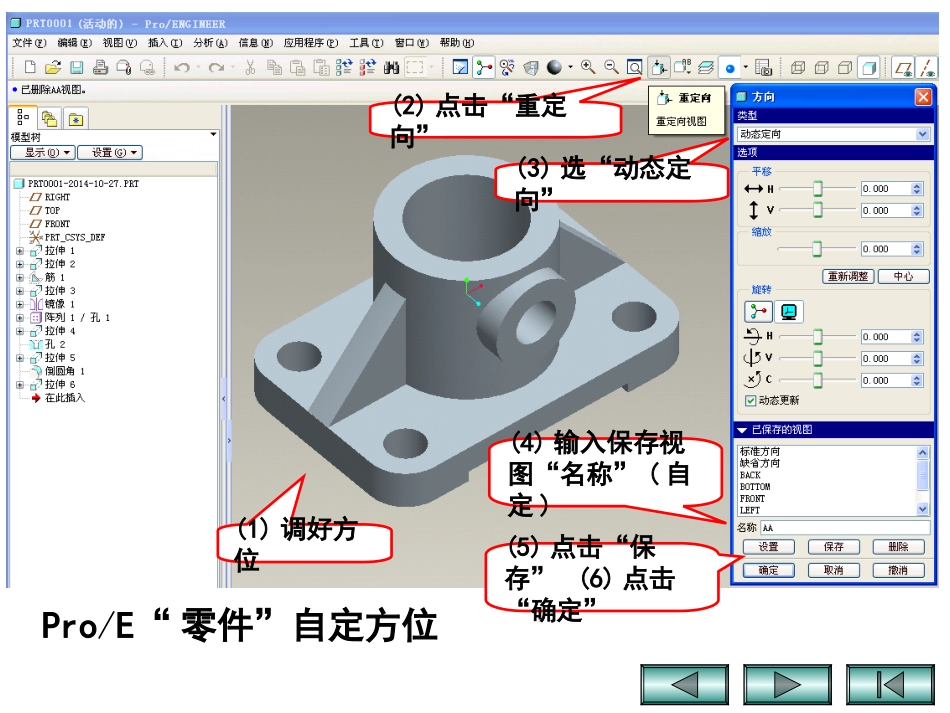The image size is (950, 713).
Task: Select BACK in saved views list
Action: point(750,476)
